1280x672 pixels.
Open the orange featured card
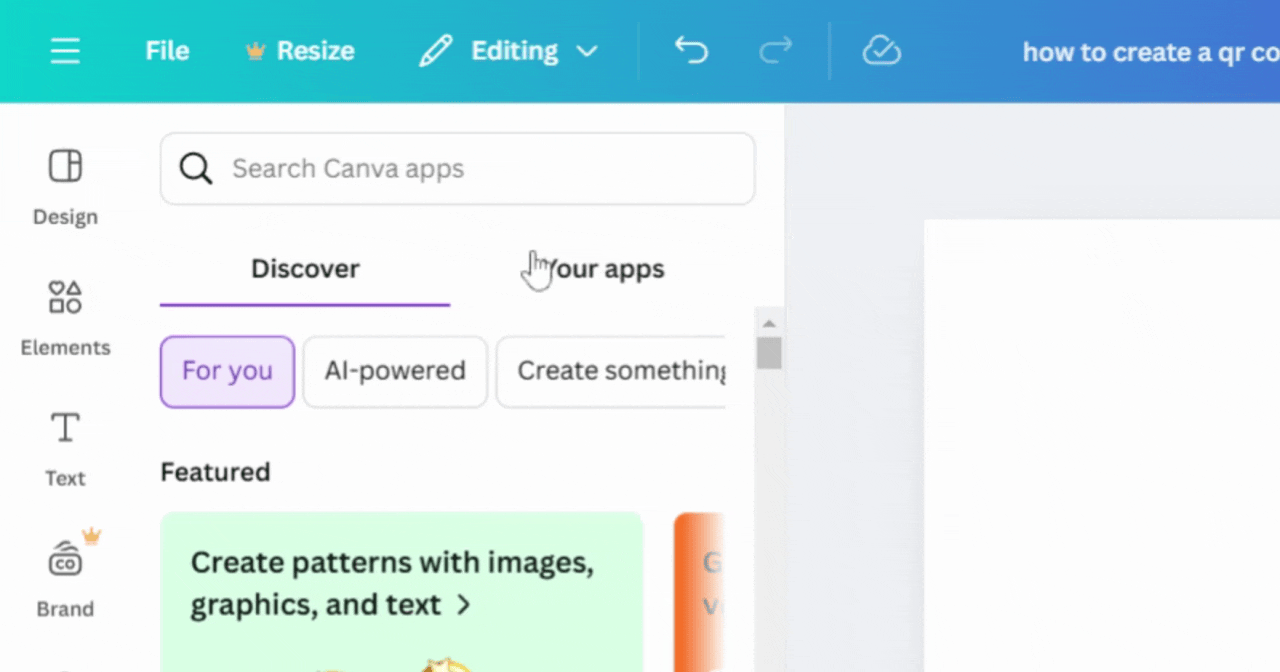pos(699,591)
